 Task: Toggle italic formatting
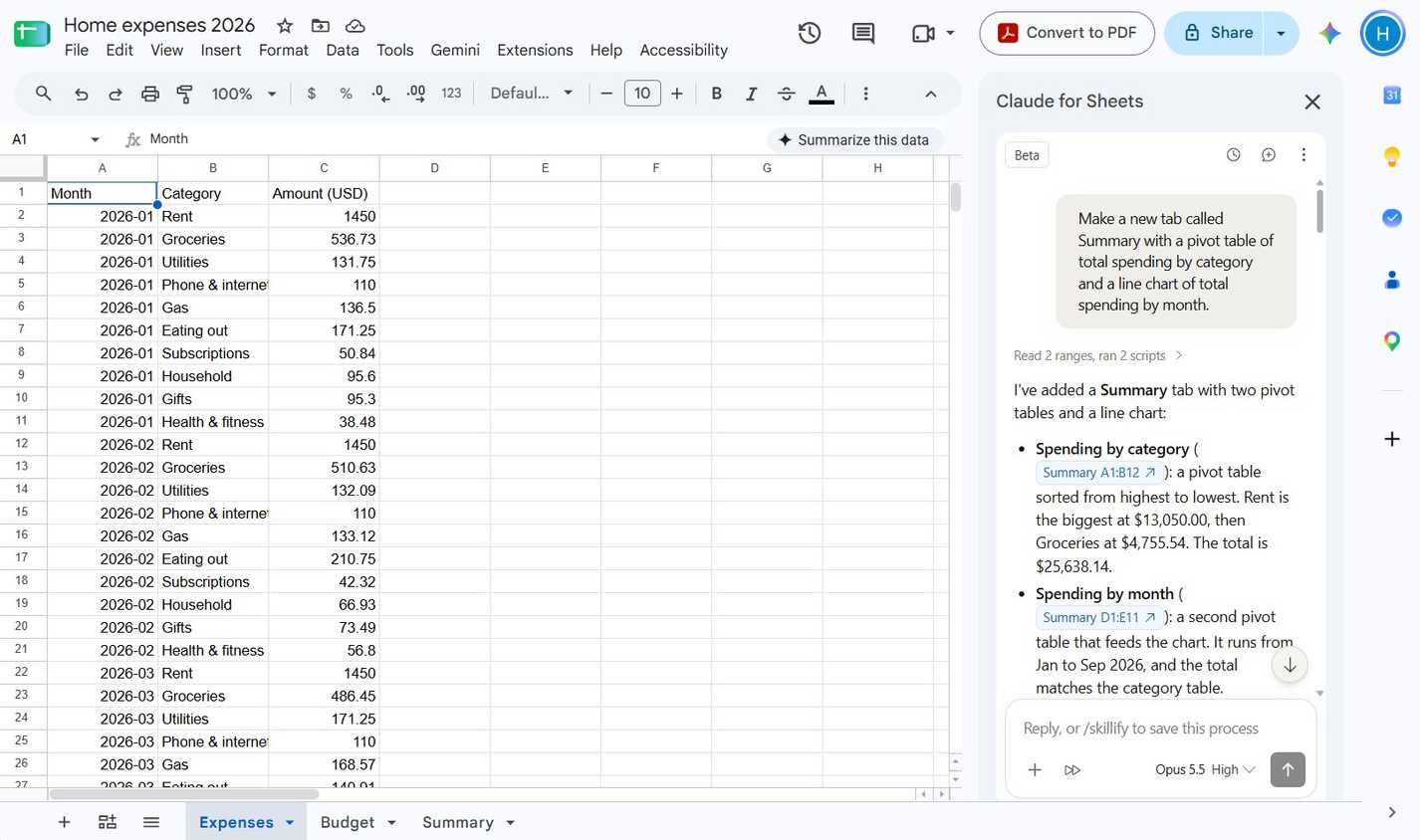click(751, 94)
